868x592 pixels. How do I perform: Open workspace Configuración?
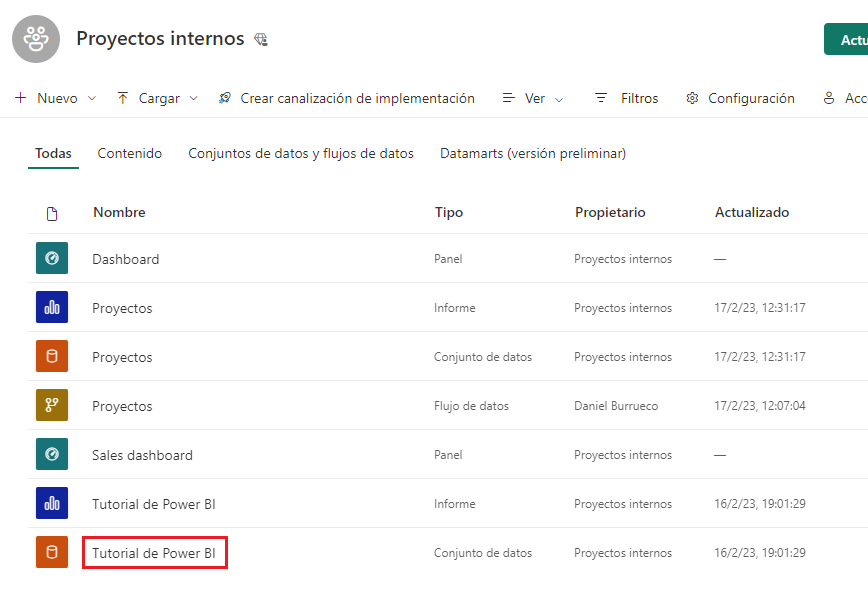[x=740, y=98]
